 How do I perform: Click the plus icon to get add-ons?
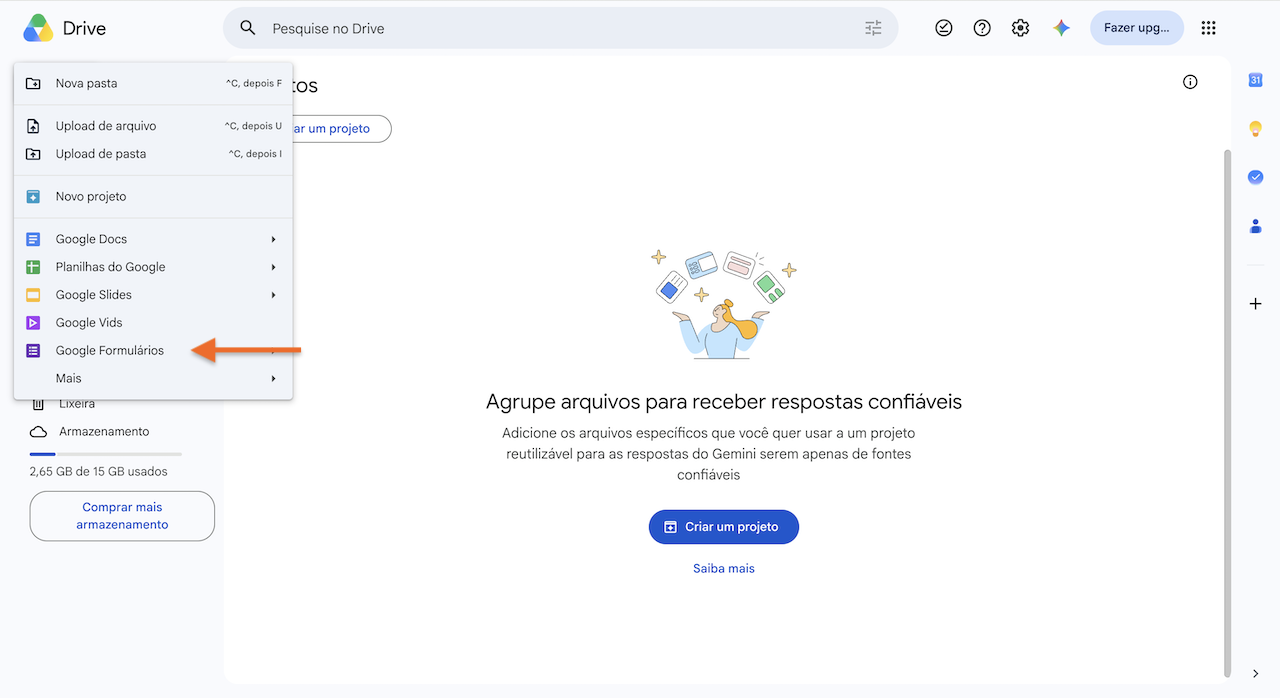tap(1255, 303)
